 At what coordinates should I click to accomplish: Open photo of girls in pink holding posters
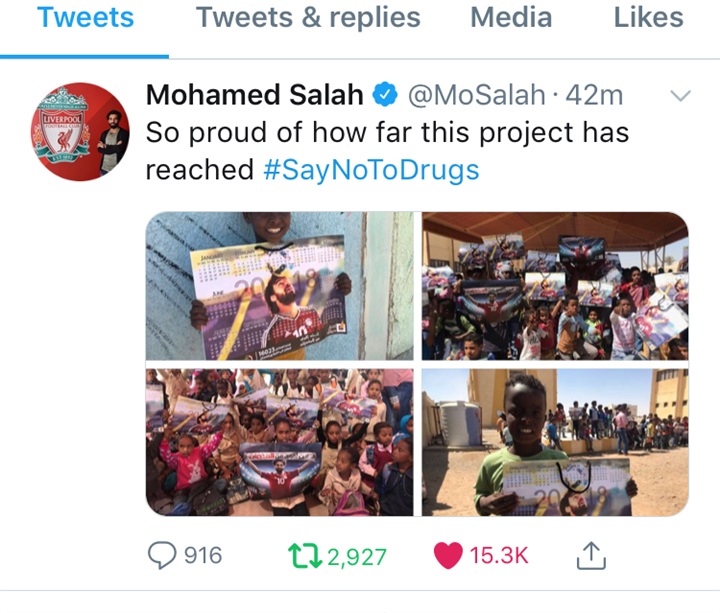(280, 442)
